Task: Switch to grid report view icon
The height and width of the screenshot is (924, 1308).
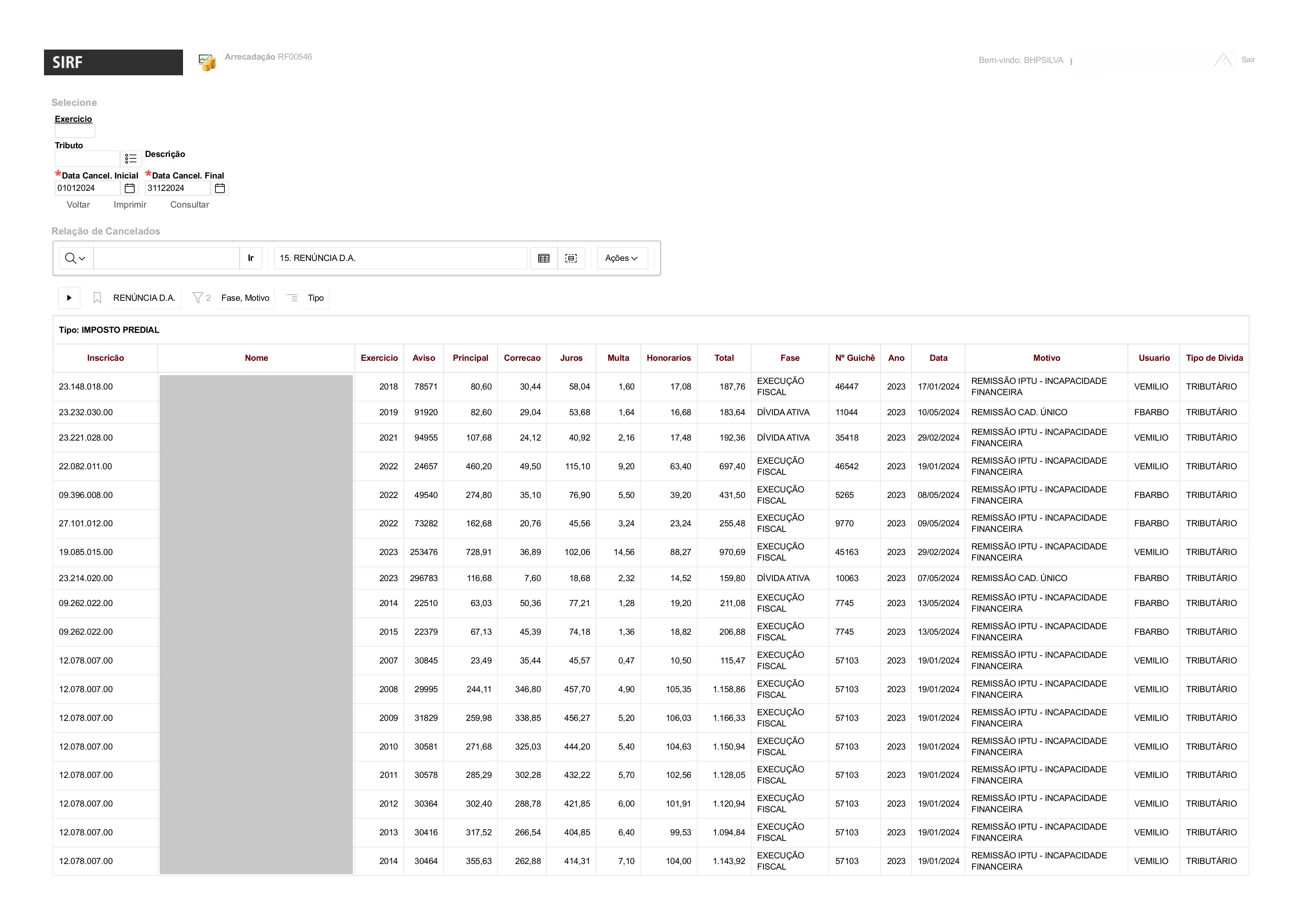Action: point(544,258)
